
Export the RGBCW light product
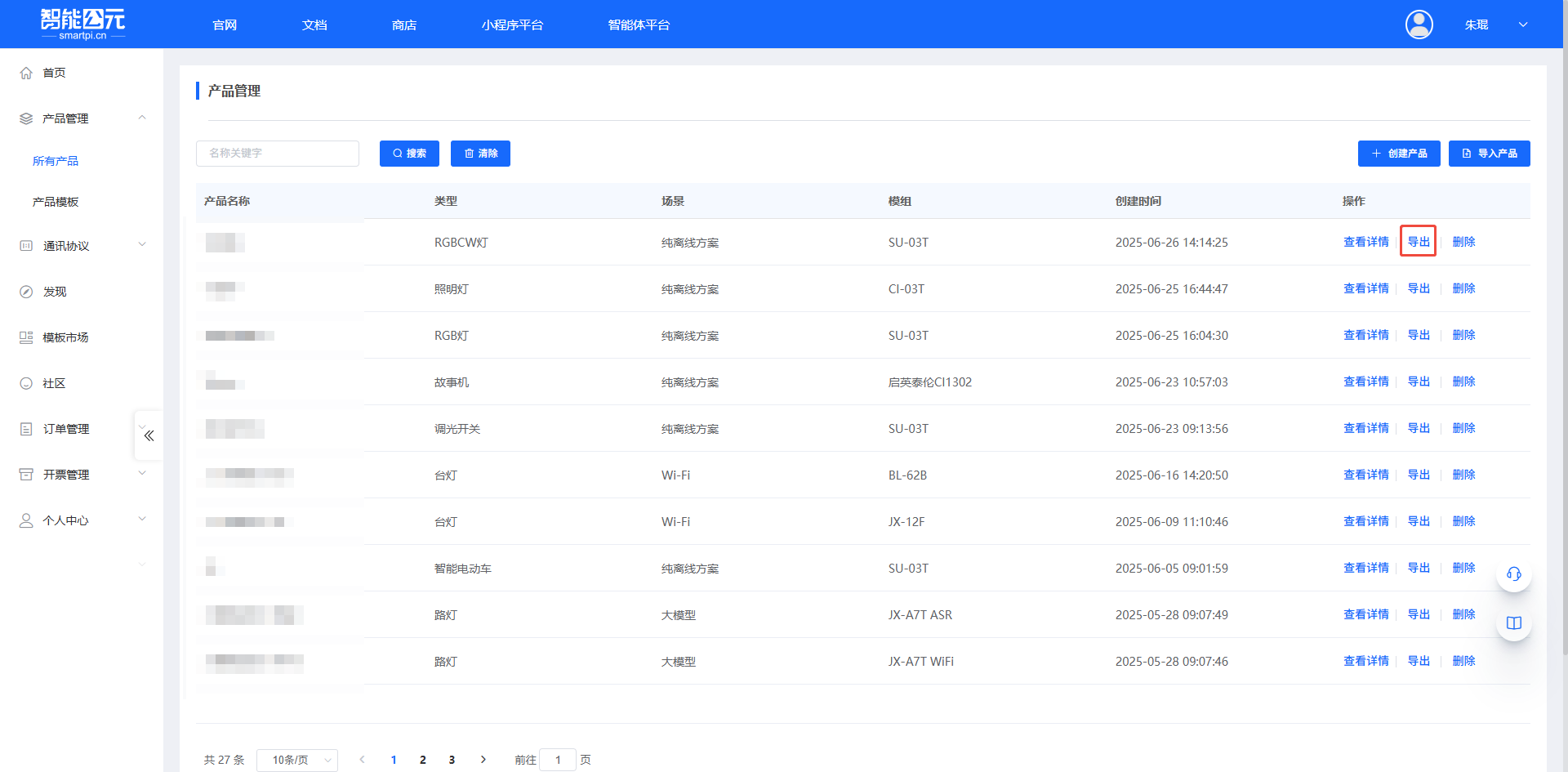coord(1418,242)
